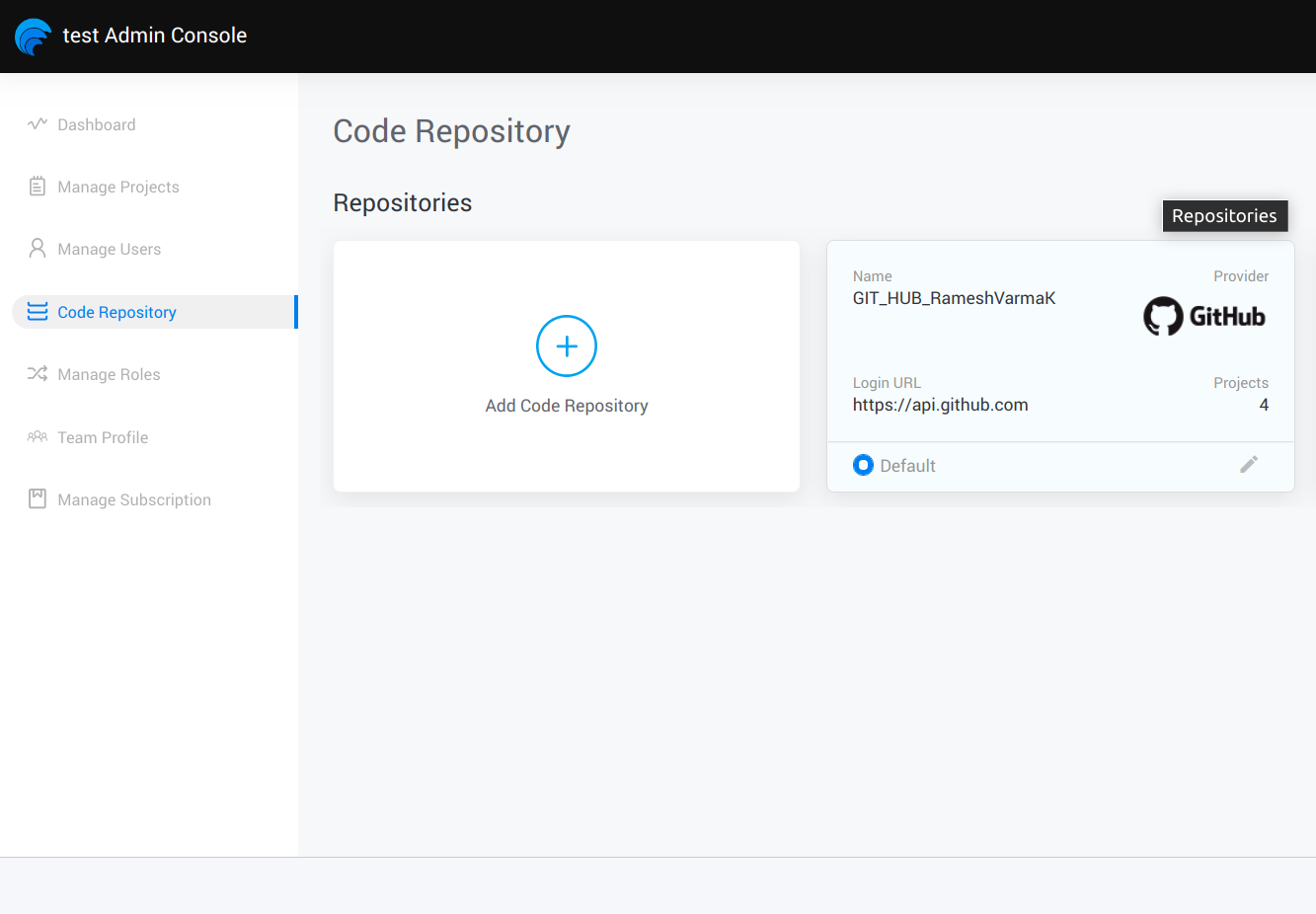
Task: Navigate to Manage Roles
Action: [x=109, y=374]
